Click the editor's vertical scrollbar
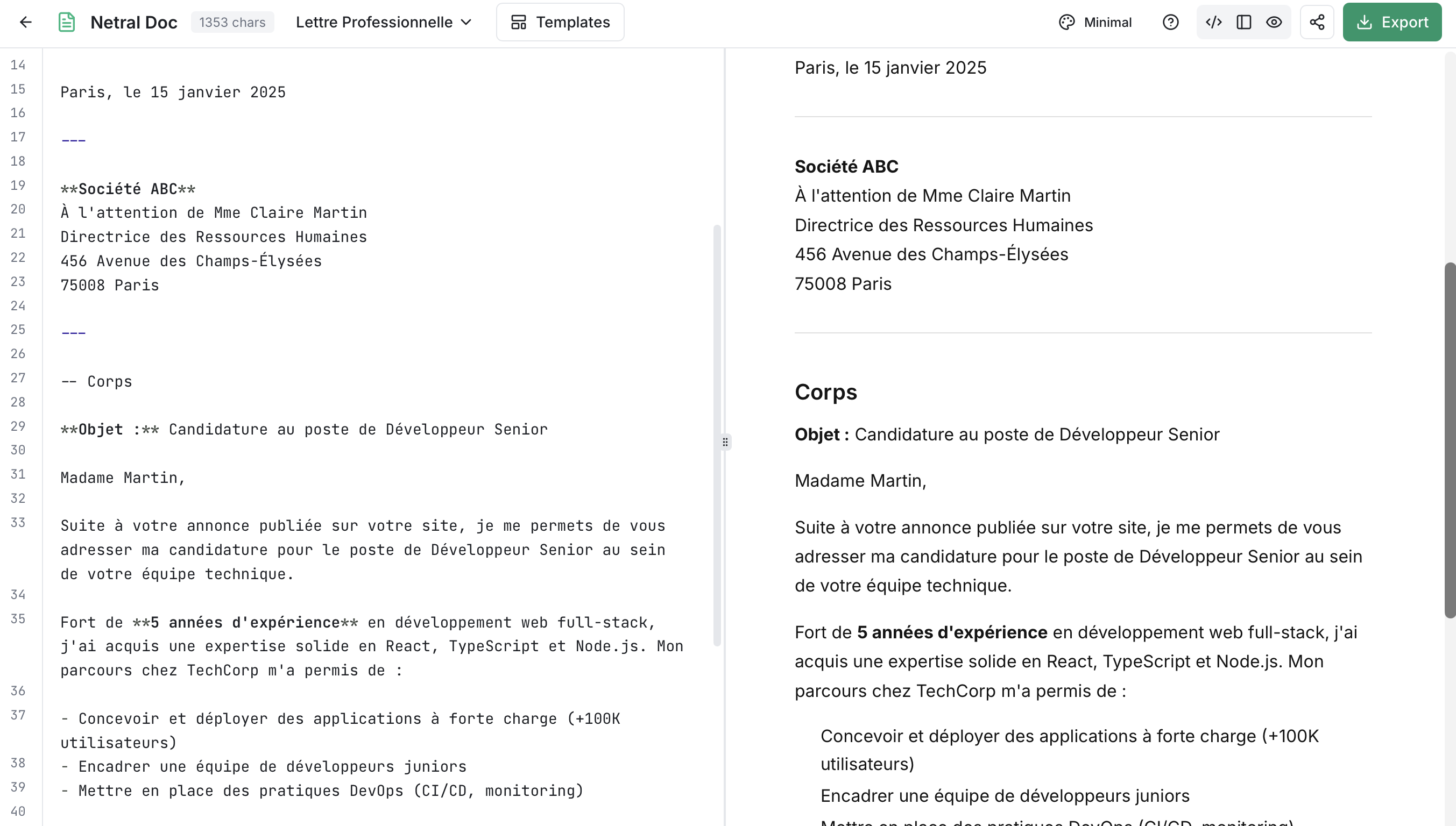This screenshot has width=1456, height=826. (x=716, y=435)
